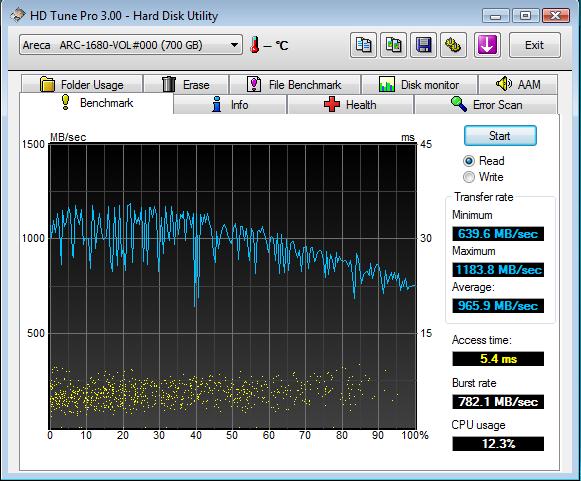581x481 pixels.
Task: Click the HD Tune Pro title bar icon
Action: tap(17, 15)
